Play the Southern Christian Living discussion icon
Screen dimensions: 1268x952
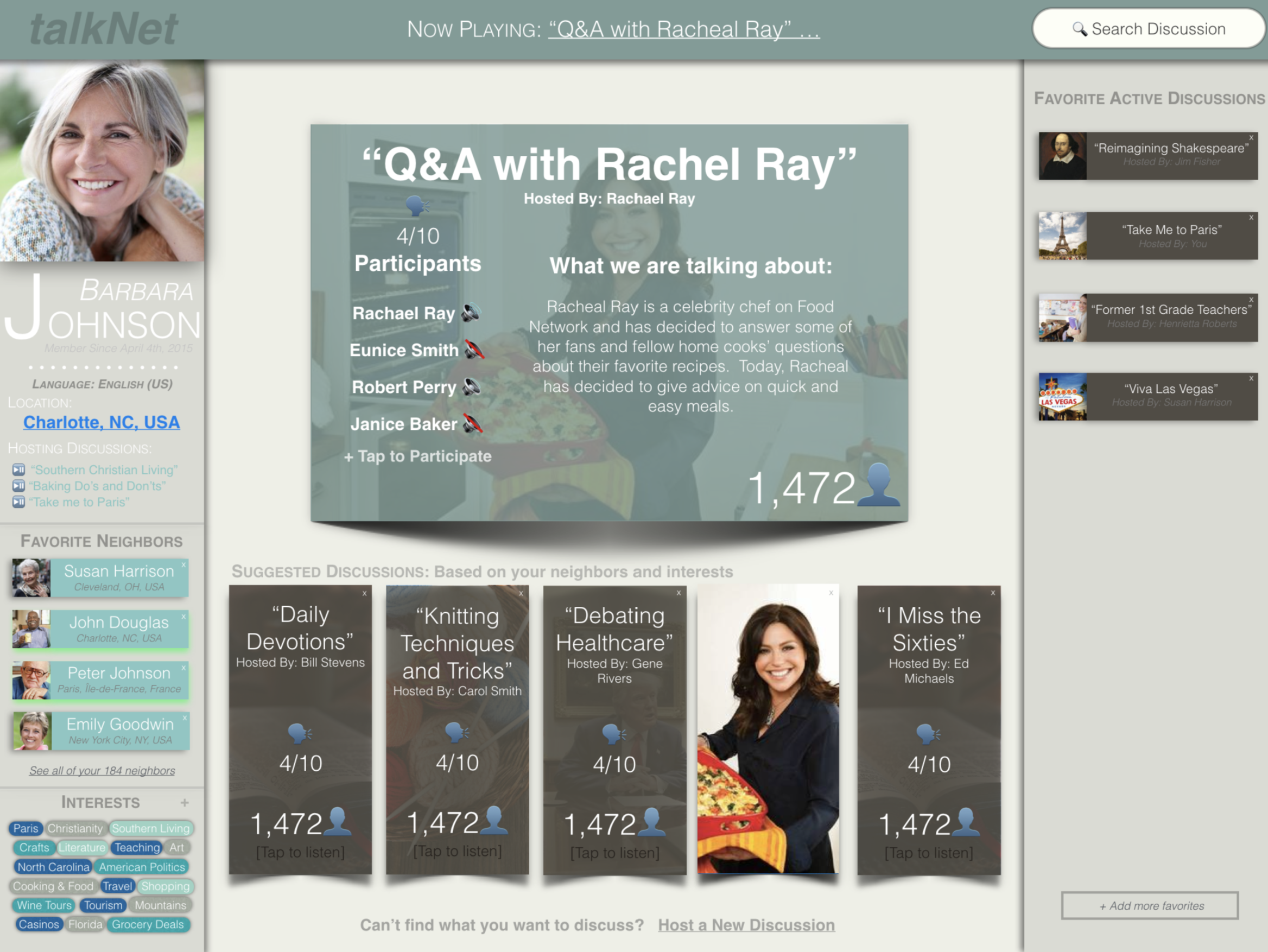tap(18, 470)
